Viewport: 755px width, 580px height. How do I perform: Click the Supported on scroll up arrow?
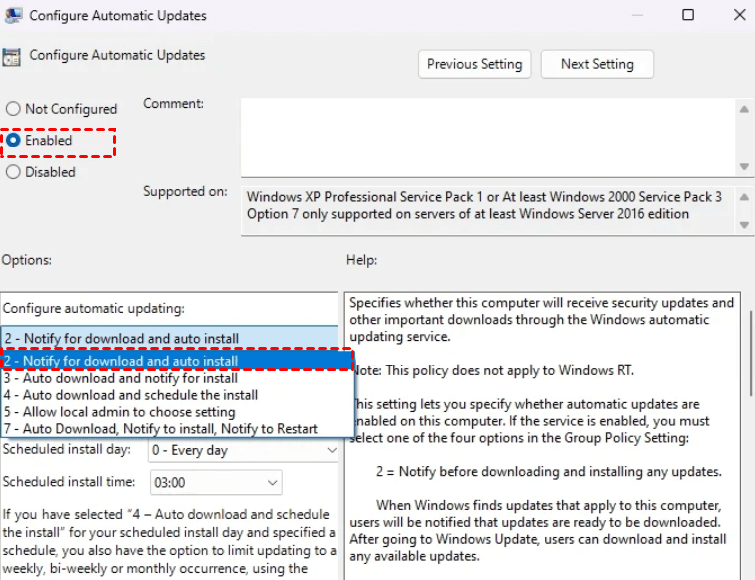pyautogui.click(x=744, y=196)
